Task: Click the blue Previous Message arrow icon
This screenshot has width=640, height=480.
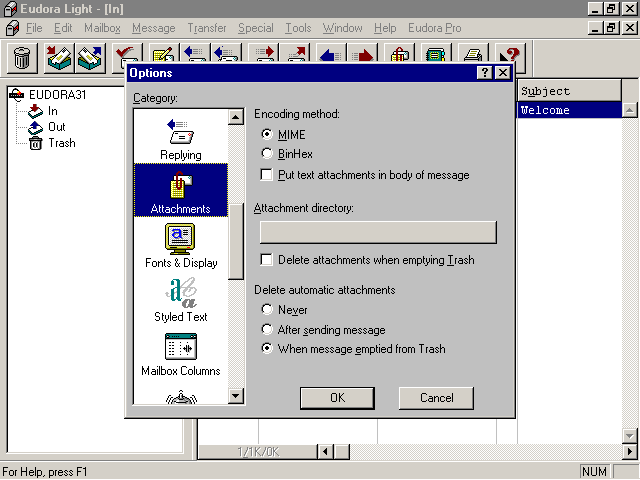Action: 331,54
